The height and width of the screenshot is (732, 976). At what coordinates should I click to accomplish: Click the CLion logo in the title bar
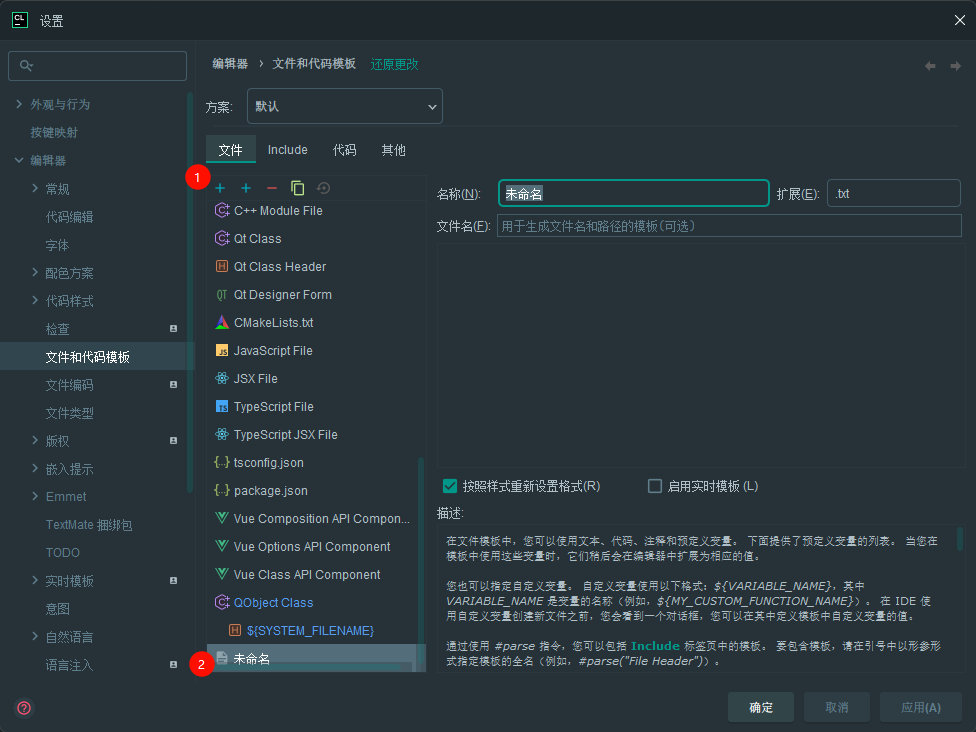coord(19,21)
